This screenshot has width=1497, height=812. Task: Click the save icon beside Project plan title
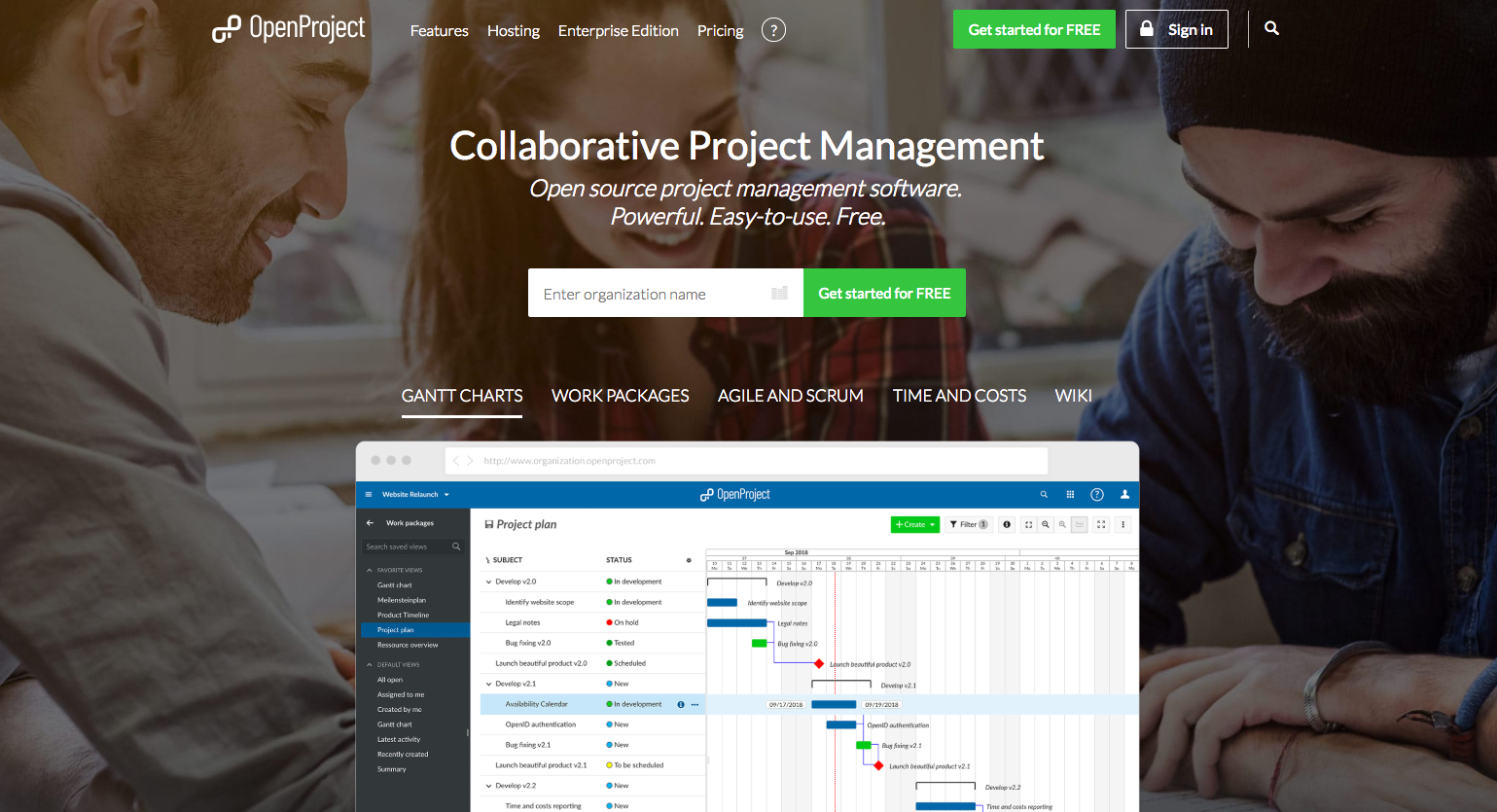488,524
